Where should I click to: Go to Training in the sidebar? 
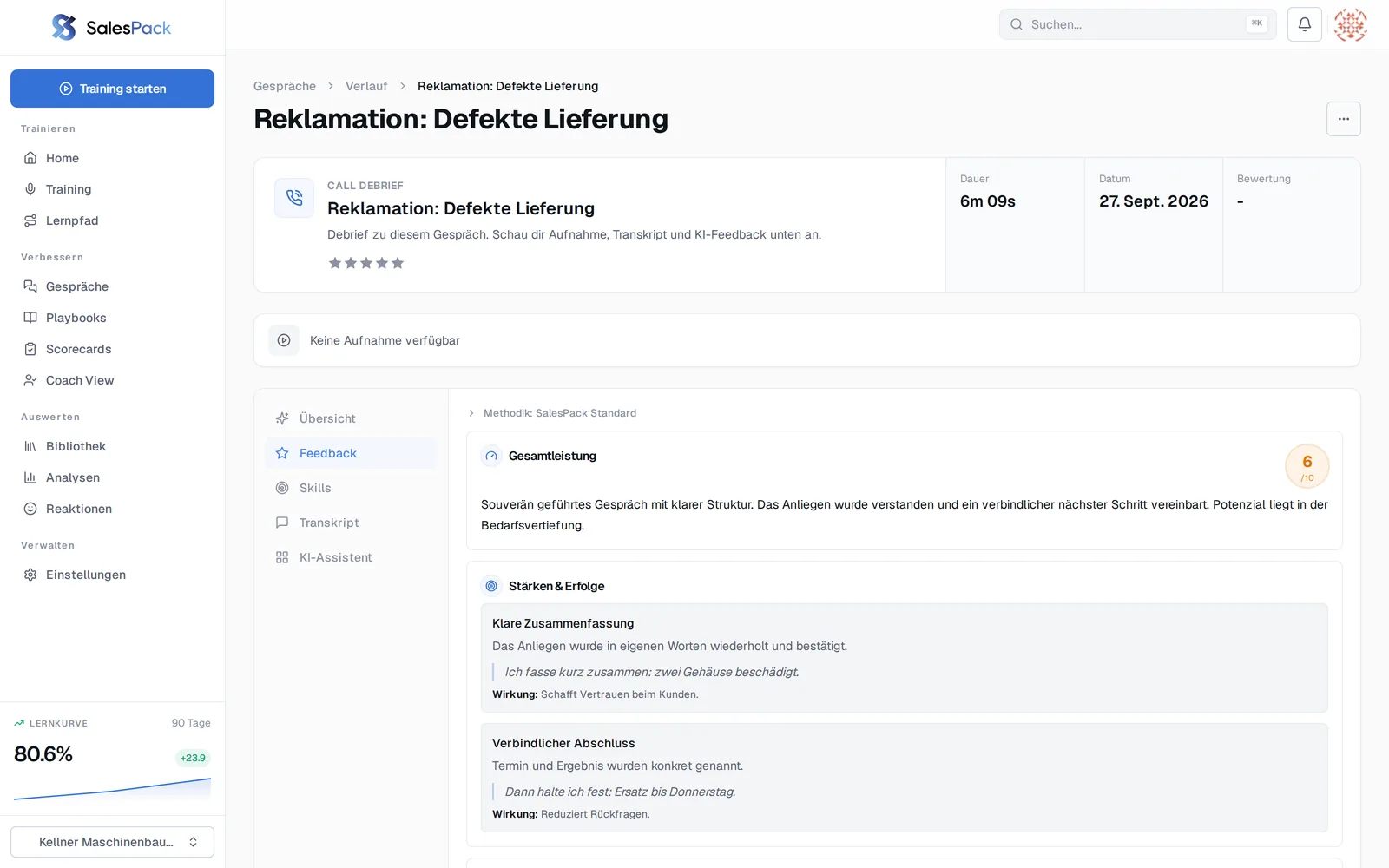point(112,189)
